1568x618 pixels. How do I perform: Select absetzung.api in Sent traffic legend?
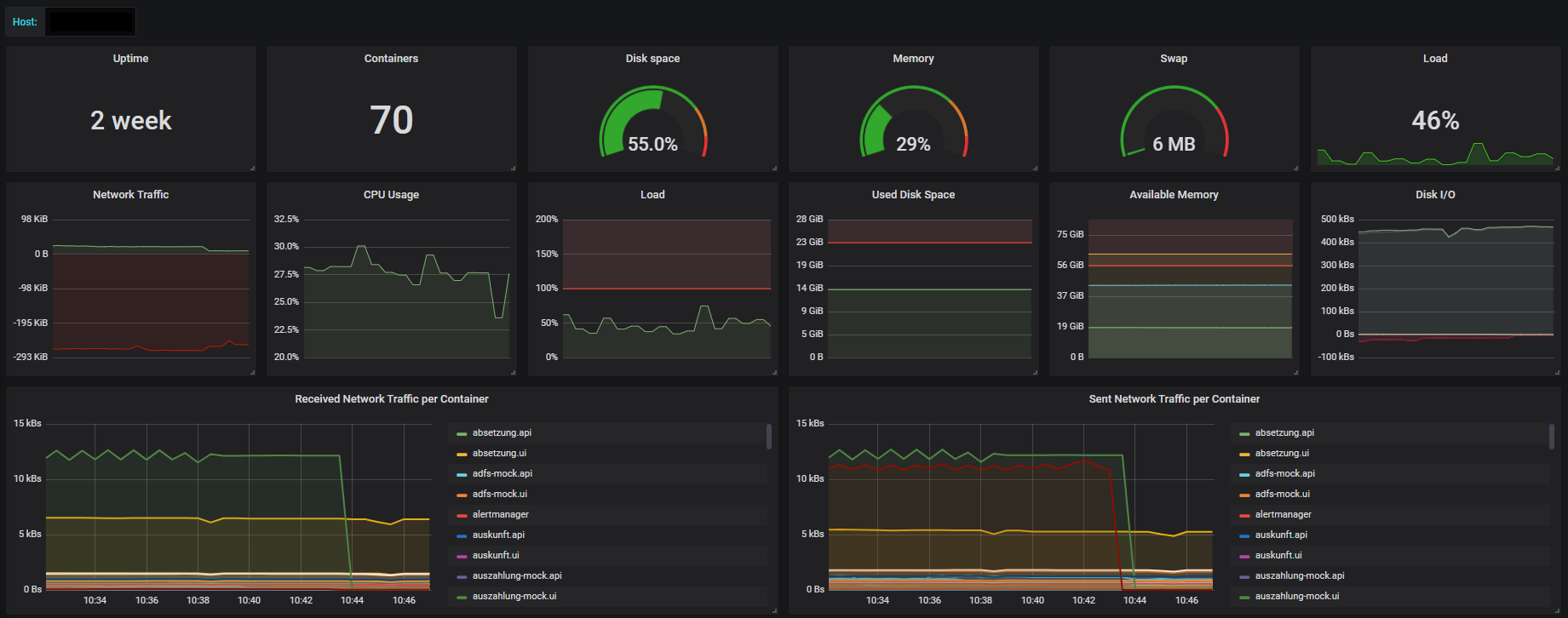(1284, 433)
